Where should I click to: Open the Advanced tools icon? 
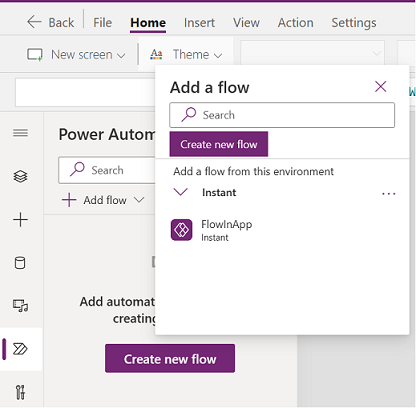(x=20, y=392)
